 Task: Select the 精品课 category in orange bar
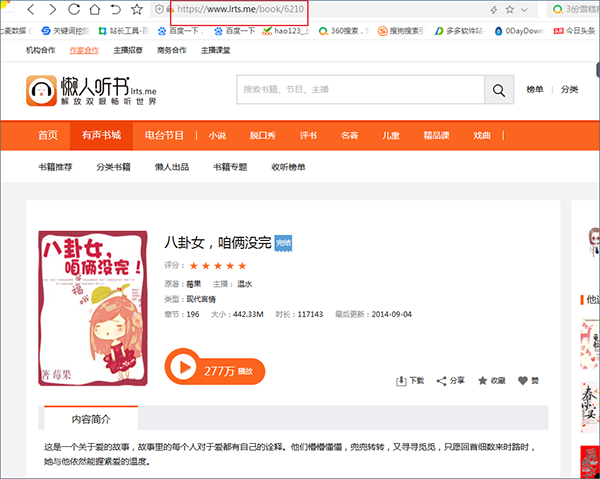pos(437,135)
